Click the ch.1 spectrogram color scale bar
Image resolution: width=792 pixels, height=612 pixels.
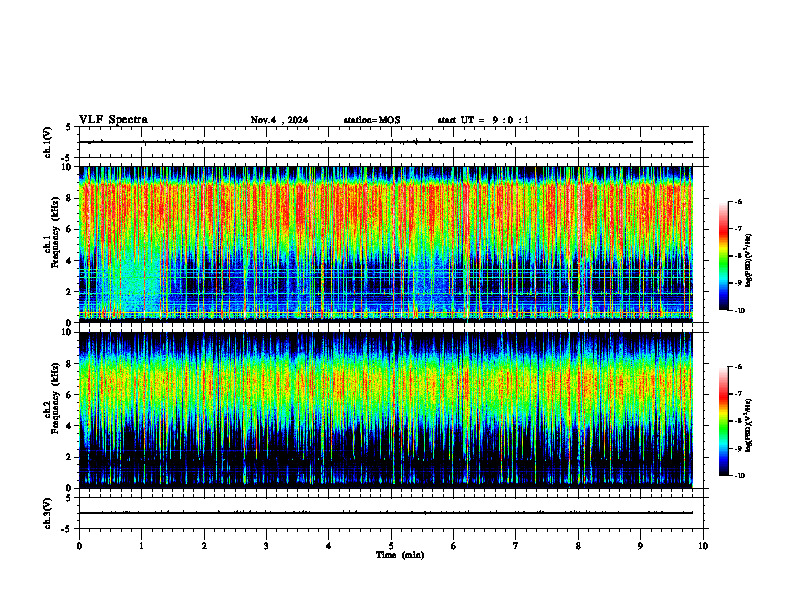point(723,256)
